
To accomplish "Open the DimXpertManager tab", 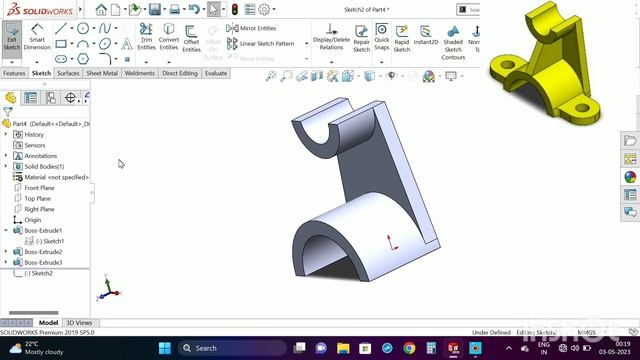I will click(x=71, y=98).
